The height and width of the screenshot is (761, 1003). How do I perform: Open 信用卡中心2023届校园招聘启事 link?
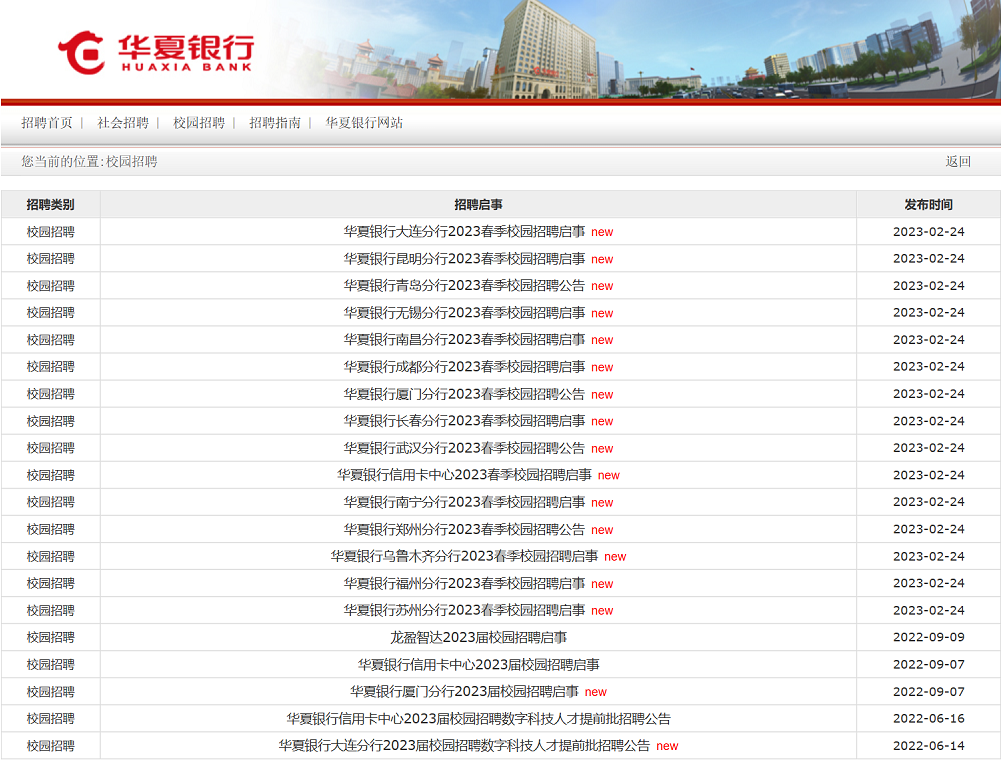coord(478,664)
